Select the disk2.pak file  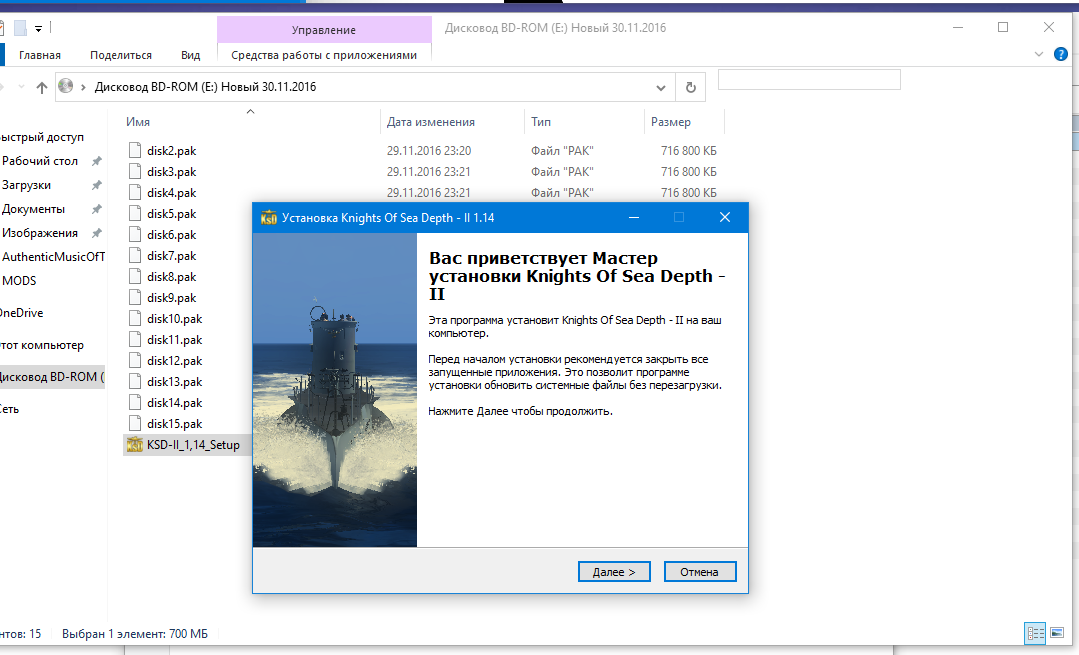[x=171, y=151]
